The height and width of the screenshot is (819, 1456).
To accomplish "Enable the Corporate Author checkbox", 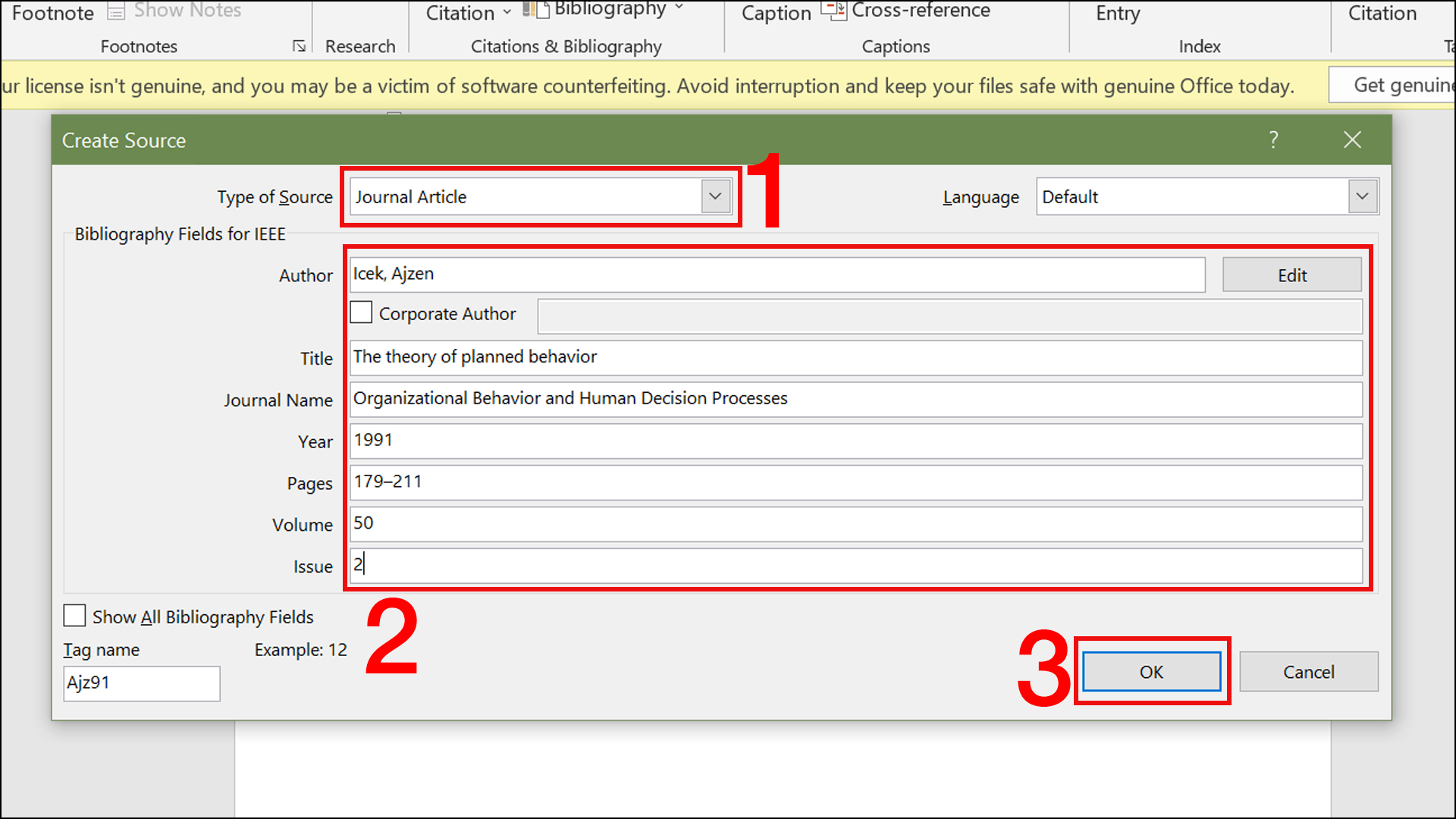I will 361,312.
